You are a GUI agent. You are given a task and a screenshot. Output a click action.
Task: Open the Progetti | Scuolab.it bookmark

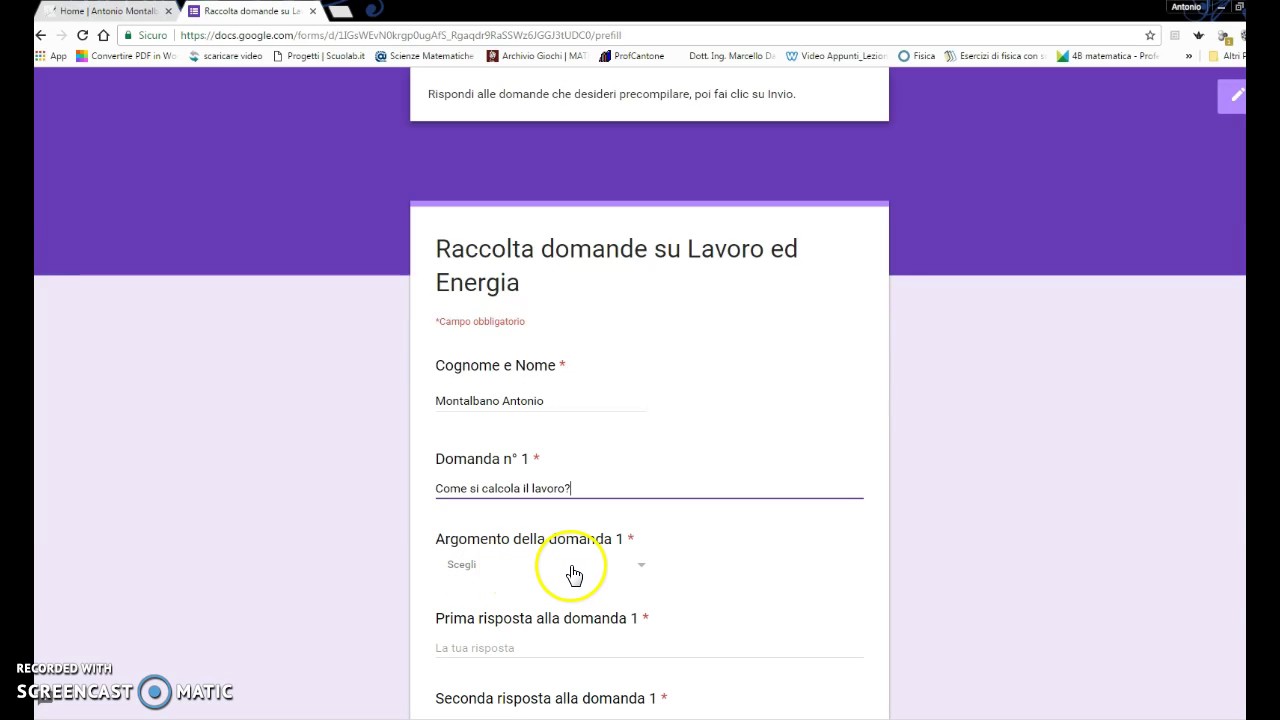[318, 56]
